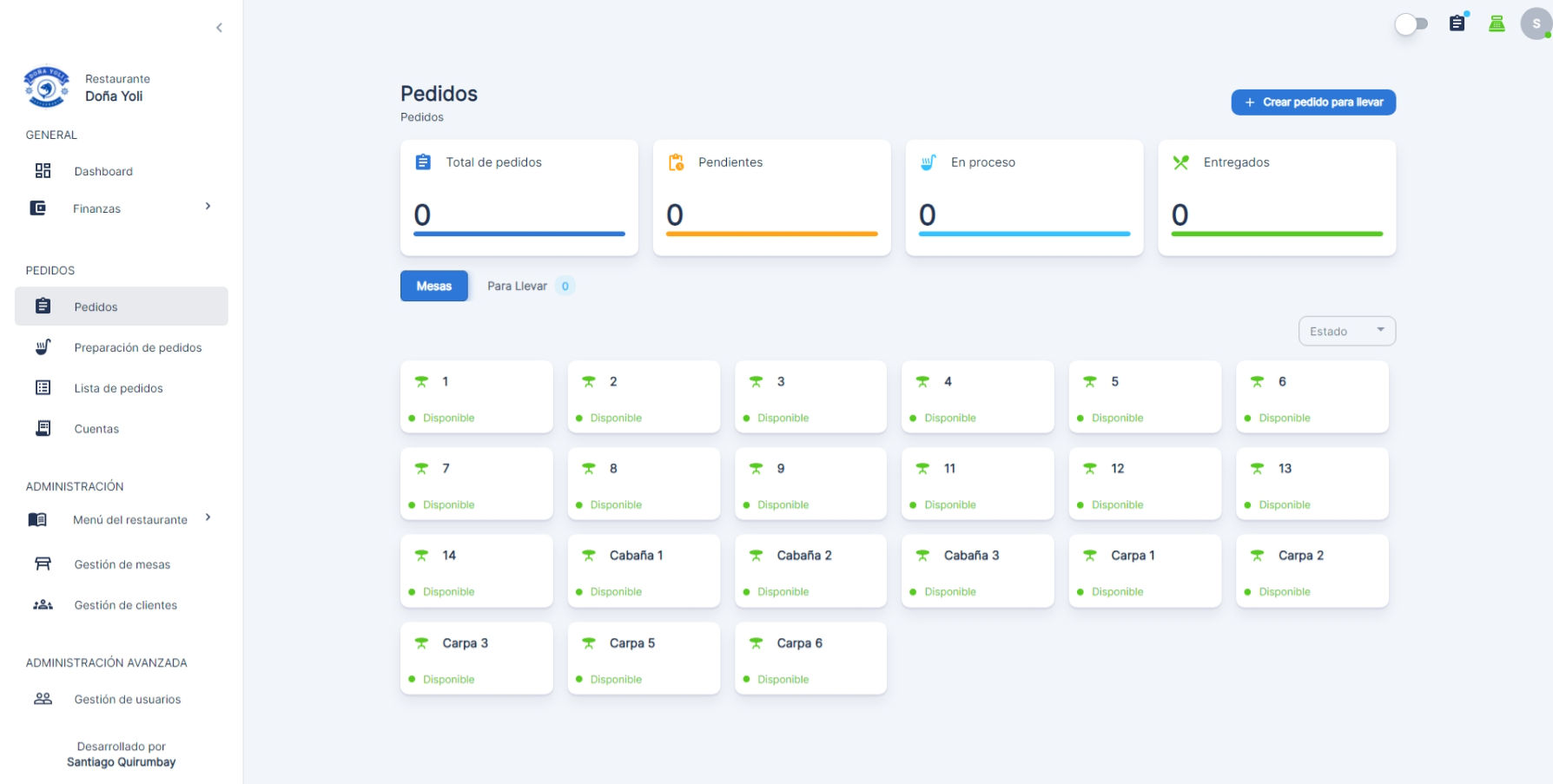Click the Lista de pedidos list icon
The height and width of the screenshot is (784, 1553).
[43, 388]
